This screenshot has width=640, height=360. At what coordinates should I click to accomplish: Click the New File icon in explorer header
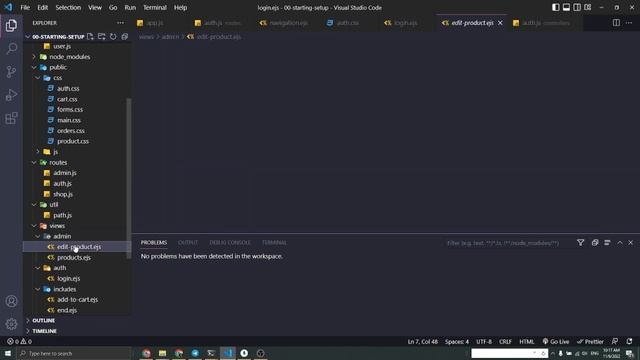[90, 37]
